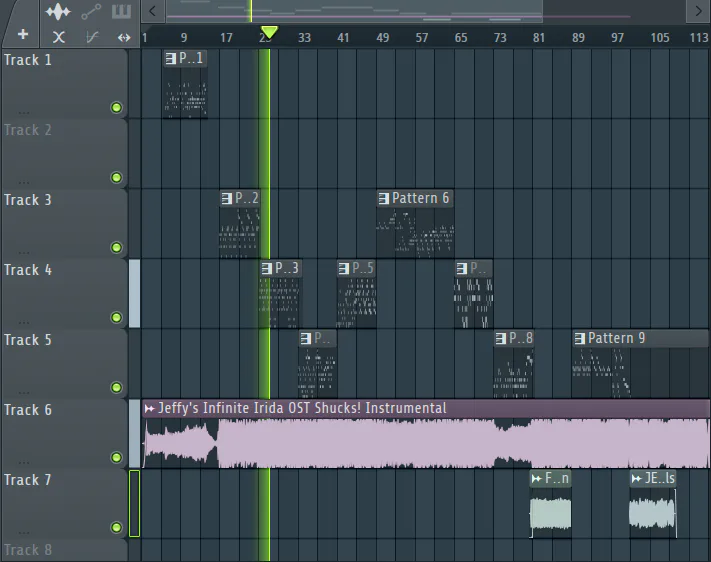Mute Track 1 with its green LED
This screenshot has height=562, width=711.
(117, 108)
